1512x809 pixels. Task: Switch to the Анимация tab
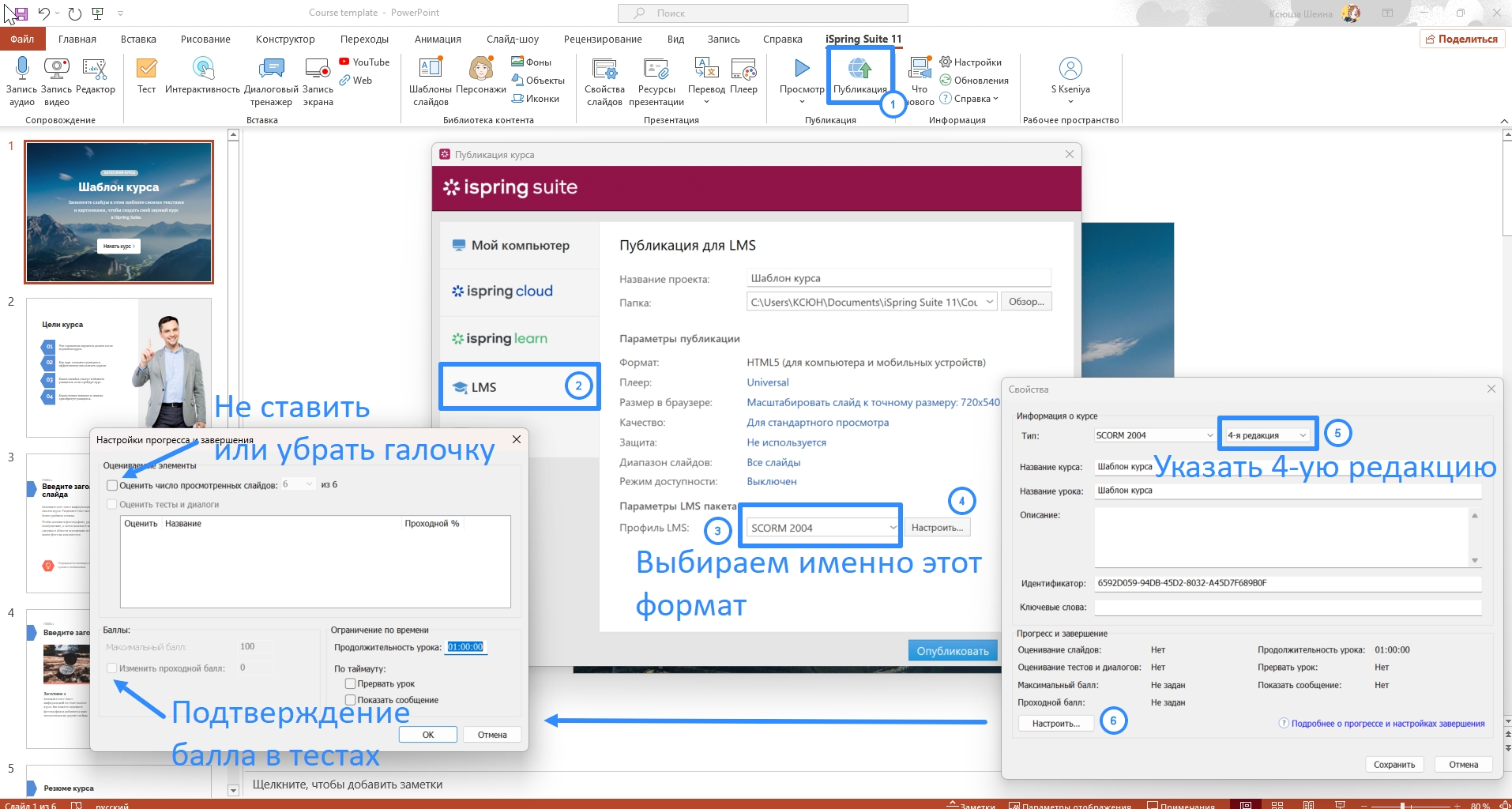tap(438, 39)
